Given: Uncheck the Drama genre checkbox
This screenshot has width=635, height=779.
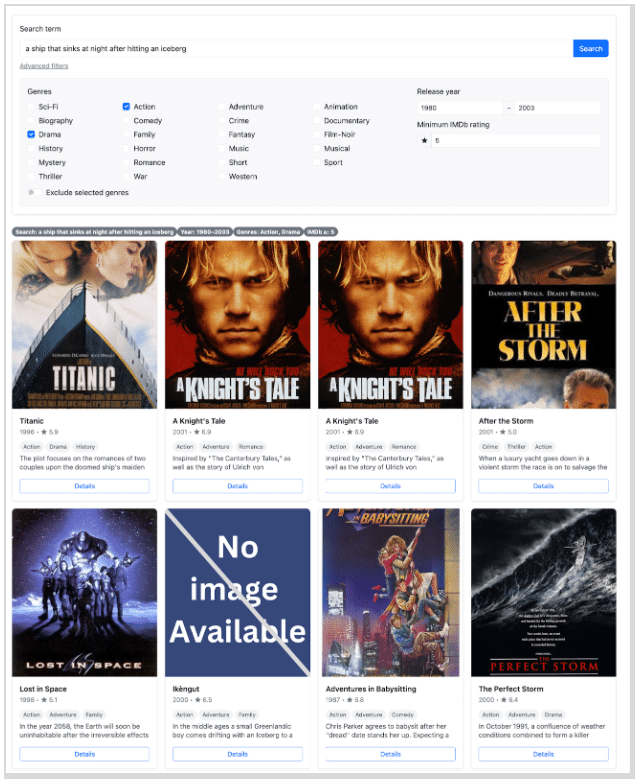Looking at the screenshot, I should pos(32,134).
